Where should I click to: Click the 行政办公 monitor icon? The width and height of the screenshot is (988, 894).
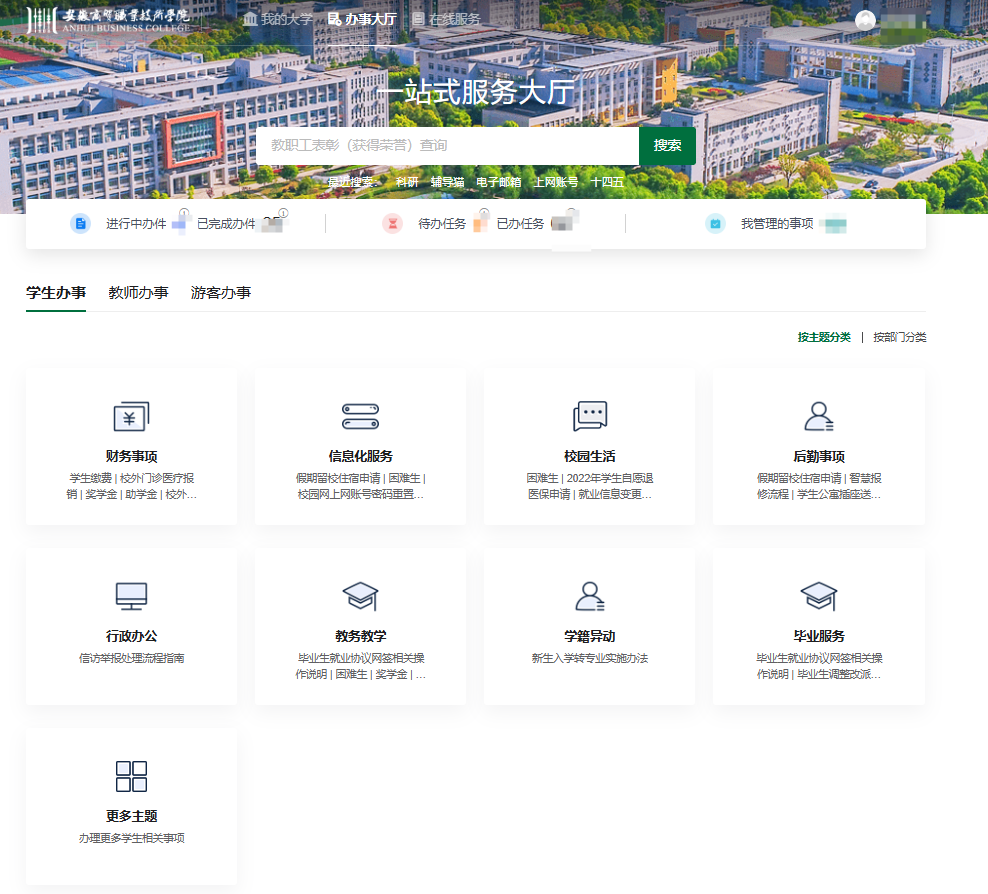[131, 597]
